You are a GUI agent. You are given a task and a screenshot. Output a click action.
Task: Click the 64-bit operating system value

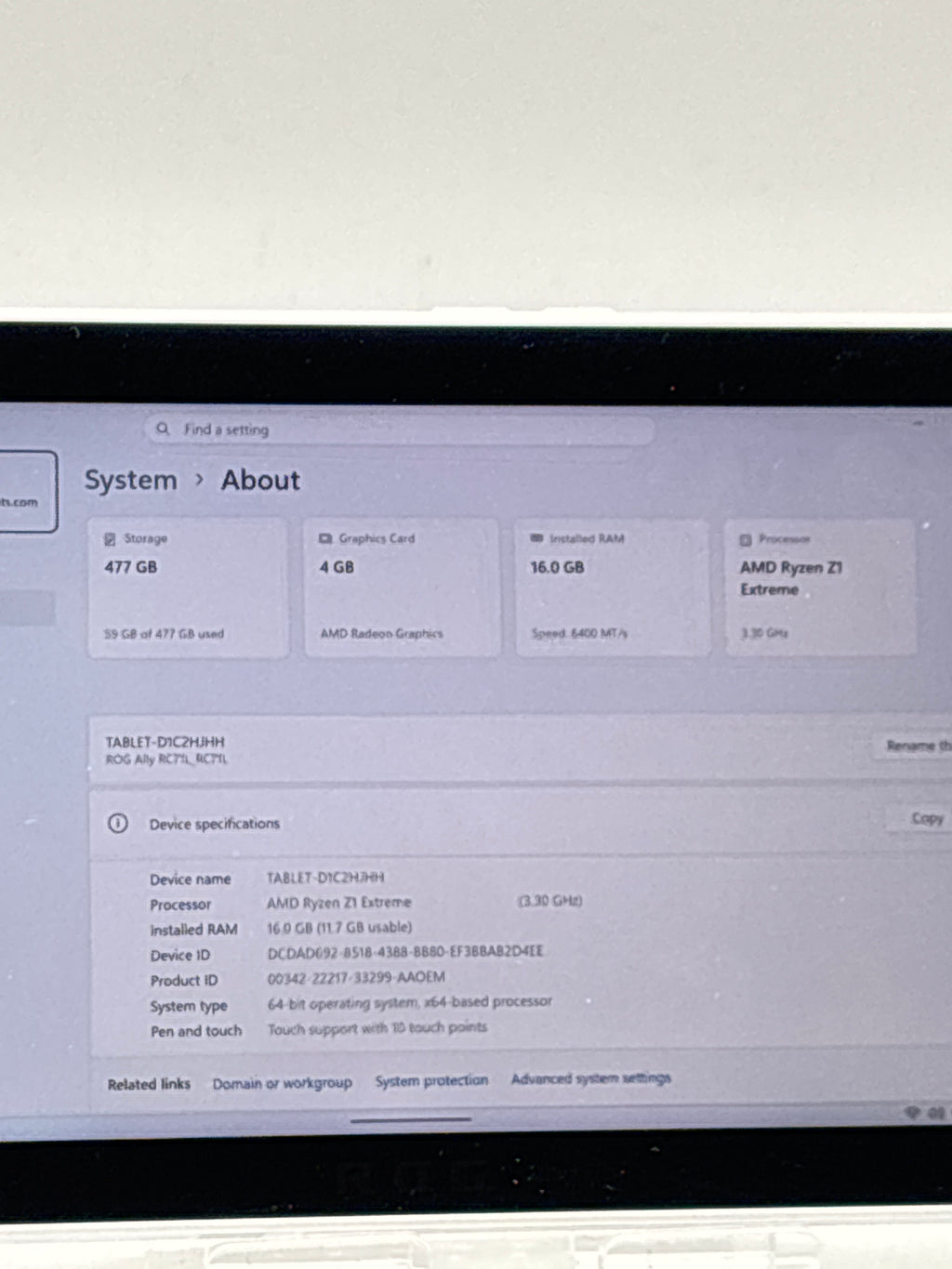tap(410, 1003)
